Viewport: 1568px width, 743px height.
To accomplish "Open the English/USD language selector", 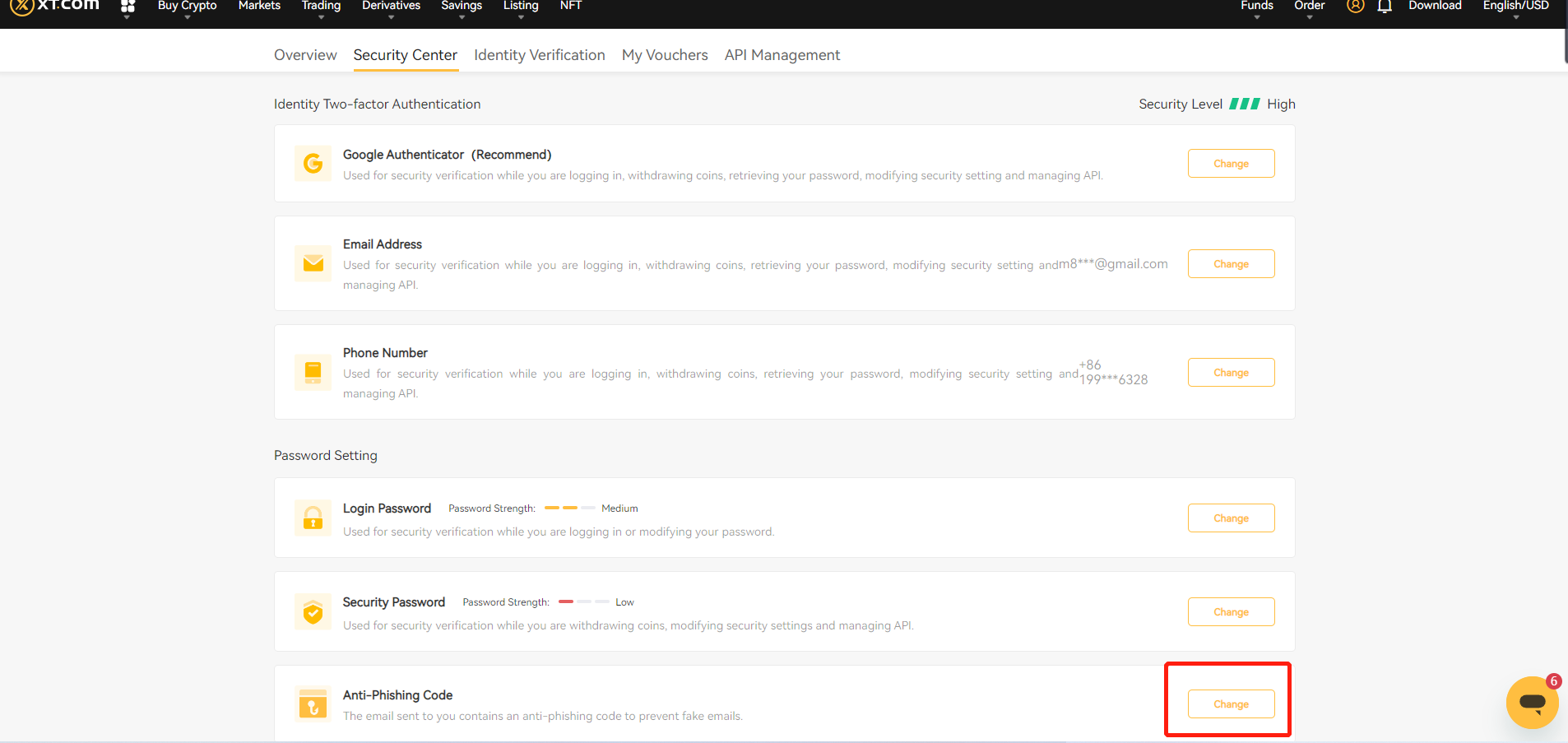I will pos(1515,7).
